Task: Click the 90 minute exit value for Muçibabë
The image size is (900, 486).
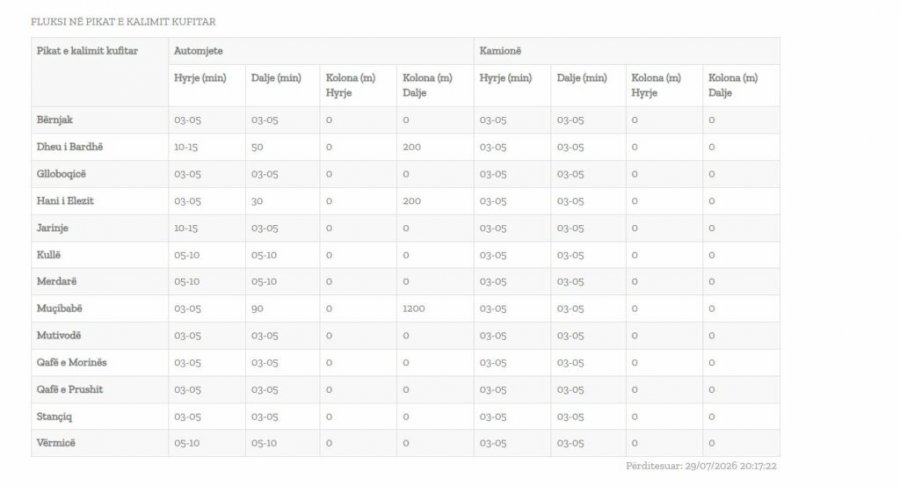Action: 257,309
